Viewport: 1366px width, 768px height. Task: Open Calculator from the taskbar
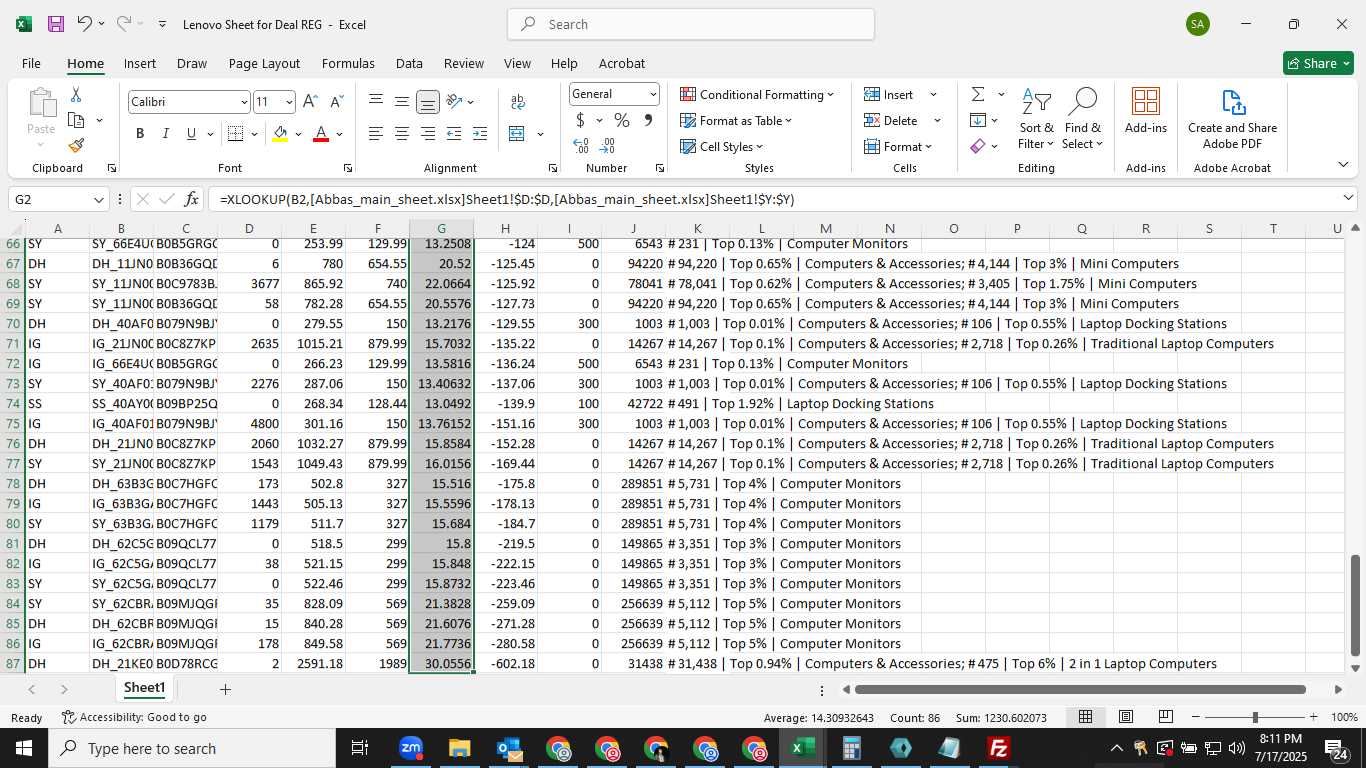[x=852, y=748]
